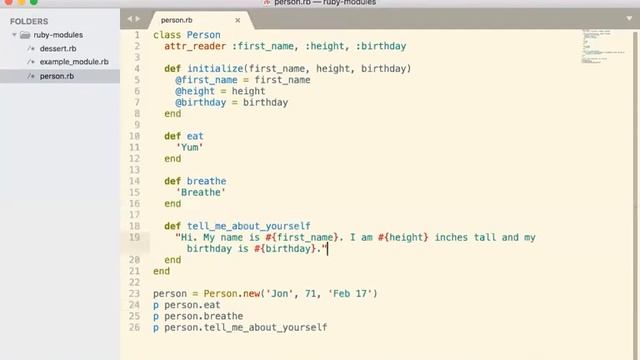Screen dimensions: 640x360
Task: Close the person.rb tab
Action: point(238,20)
